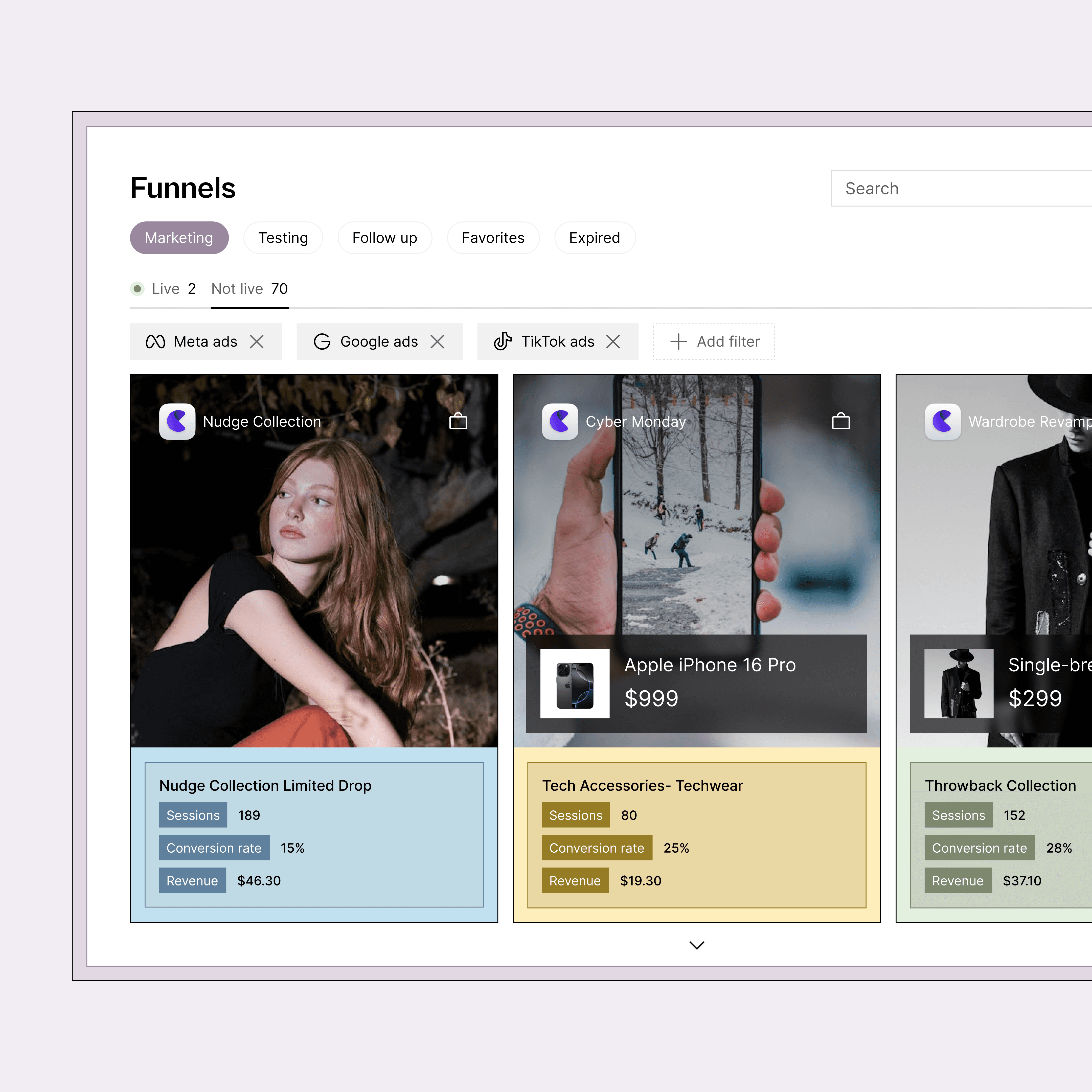The width and height of the screenshot is (1092, 1092).
Task: Click the Follow up pill button
Action: coord(384,238)
